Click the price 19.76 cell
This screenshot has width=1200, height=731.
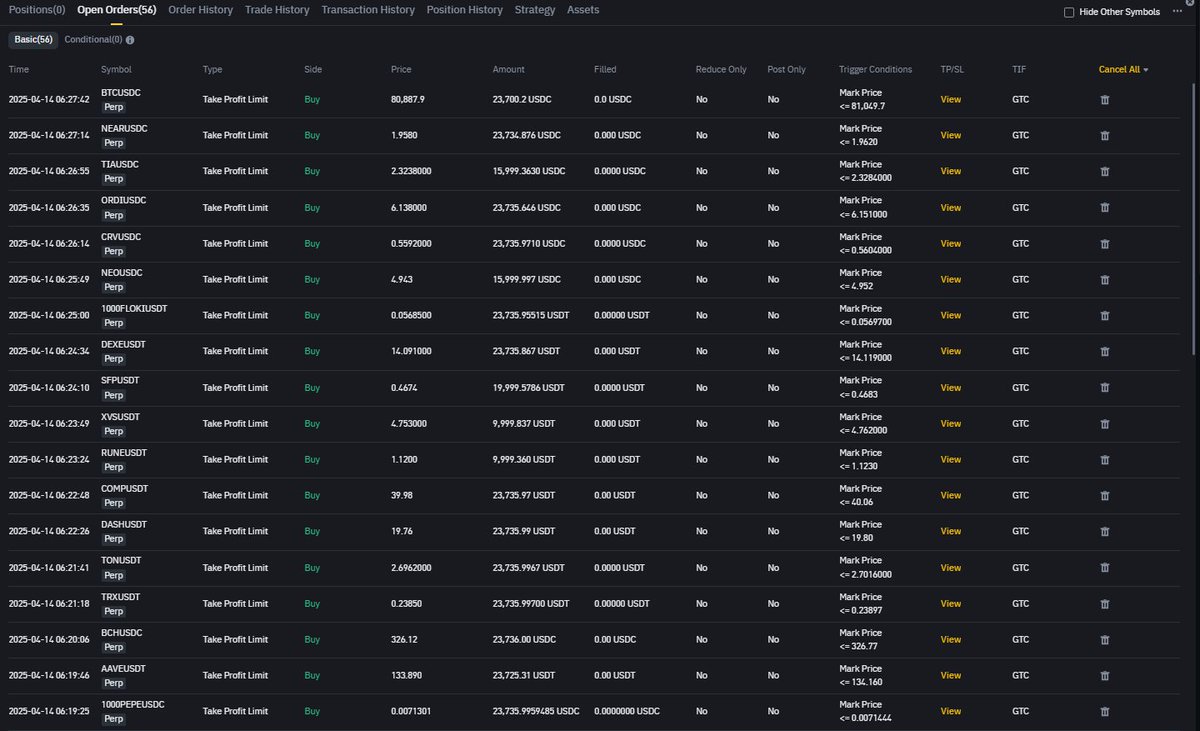(x=401, y=532)
